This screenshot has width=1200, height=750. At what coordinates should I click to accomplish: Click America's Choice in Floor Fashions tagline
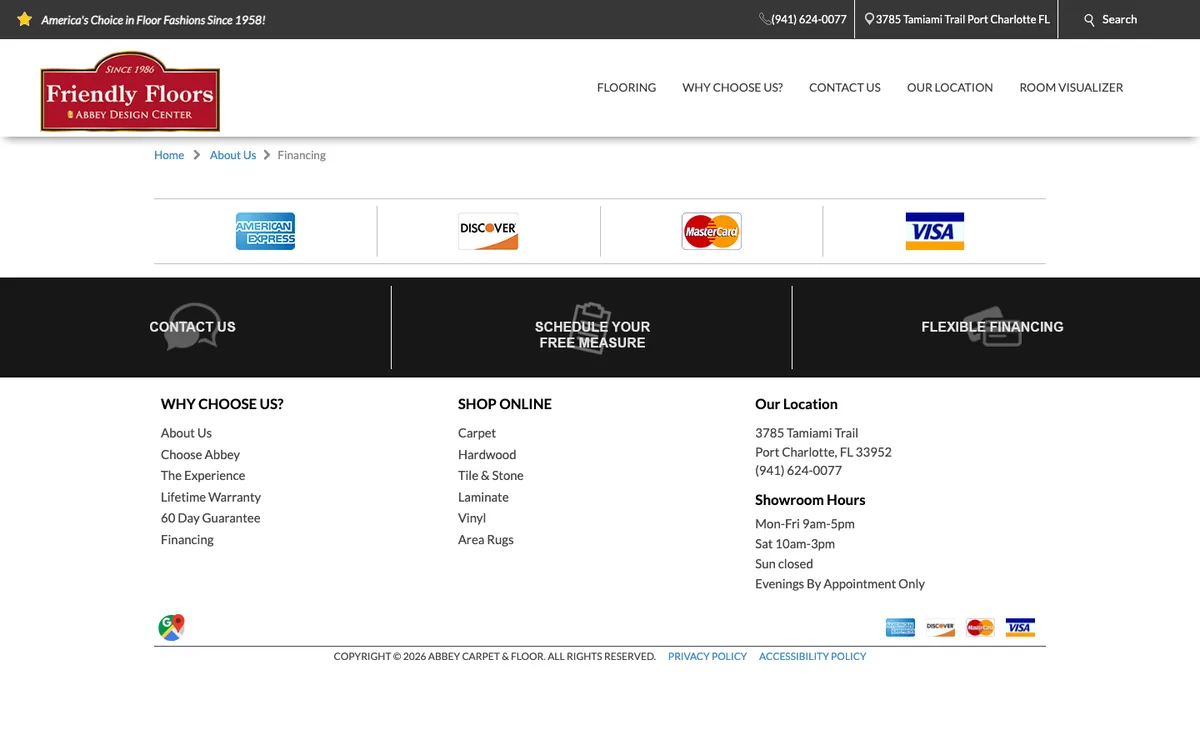point(153,20)
